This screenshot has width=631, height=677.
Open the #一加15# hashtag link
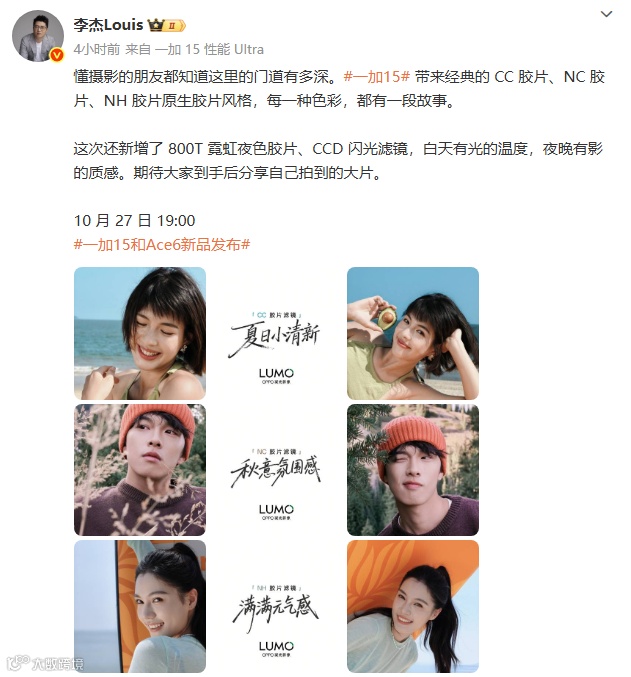click(x=377, y=77)
